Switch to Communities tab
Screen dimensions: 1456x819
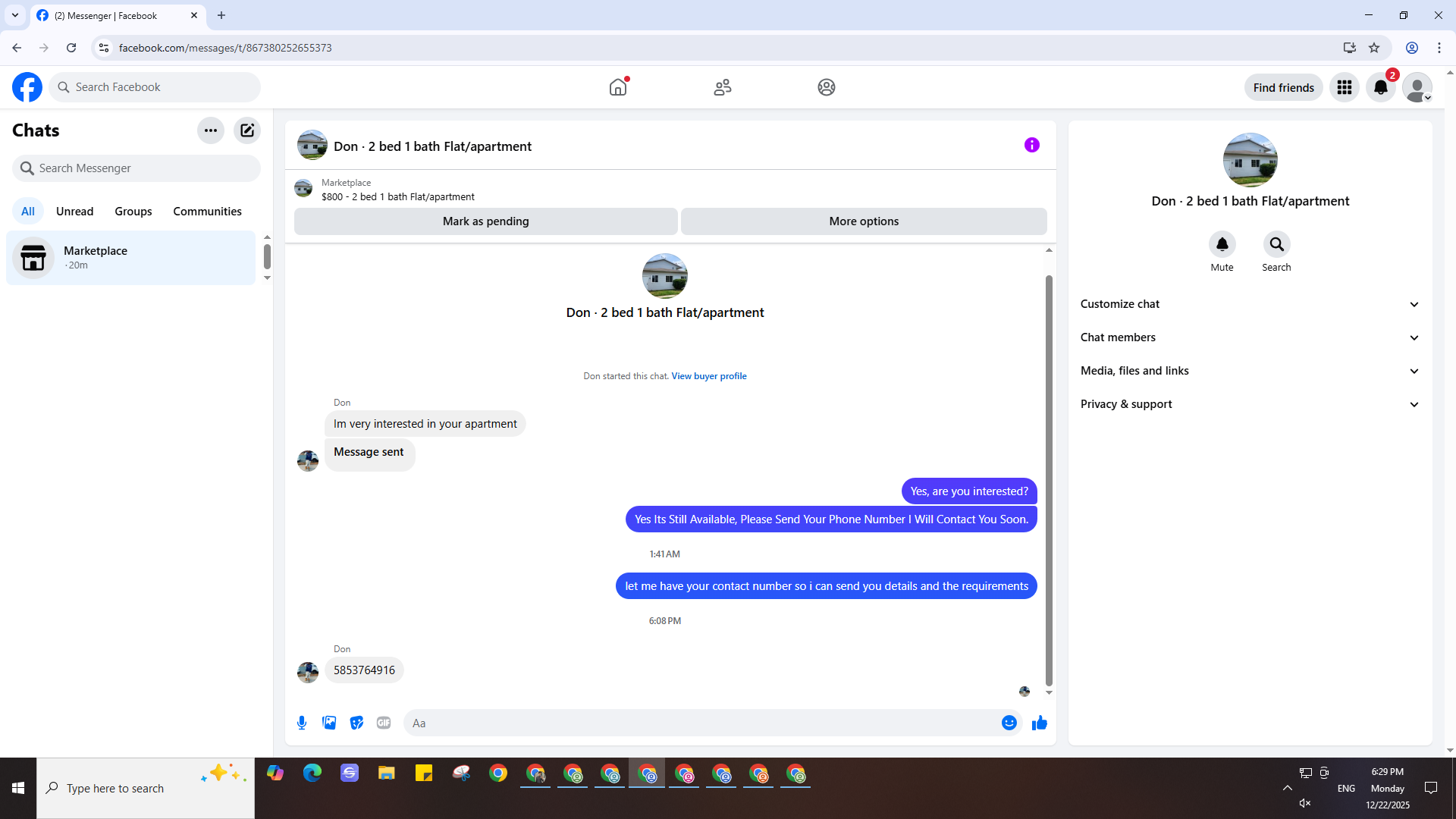[x=207, y=212]
